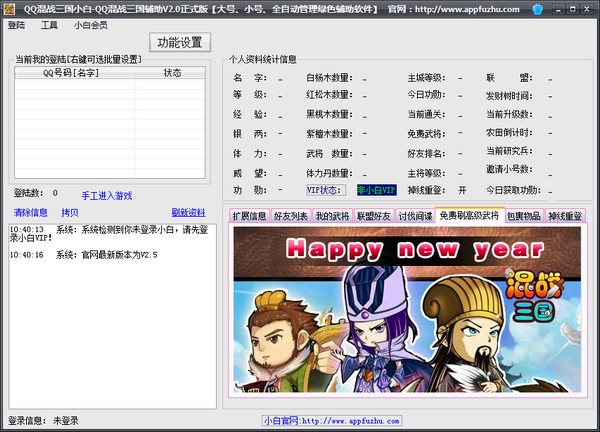The height and width of the screenshot is (432, 600).
Task: Open the 小白会员 menu
Action: 91,25
